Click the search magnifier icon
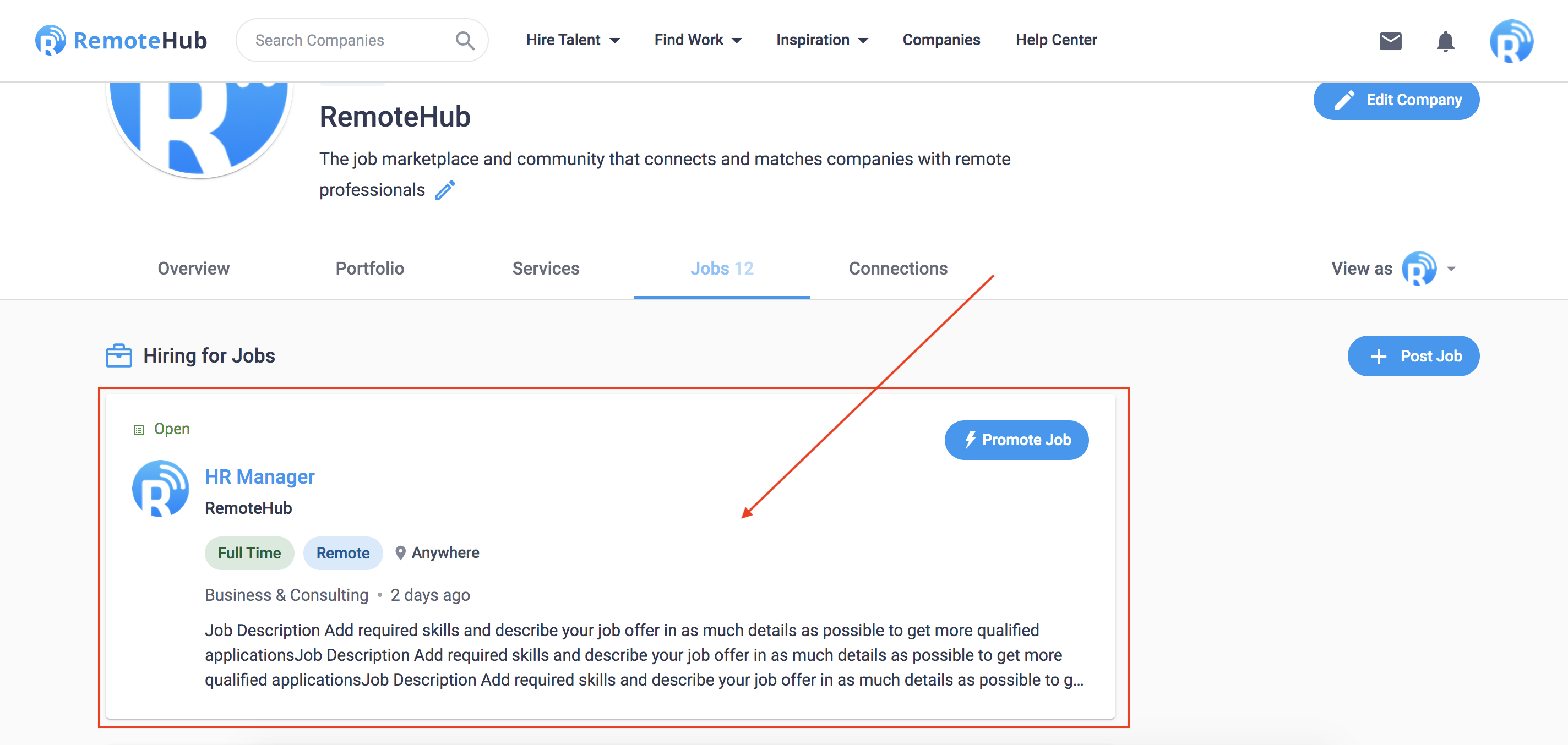 pyautogui.click(x=465, y=41)
